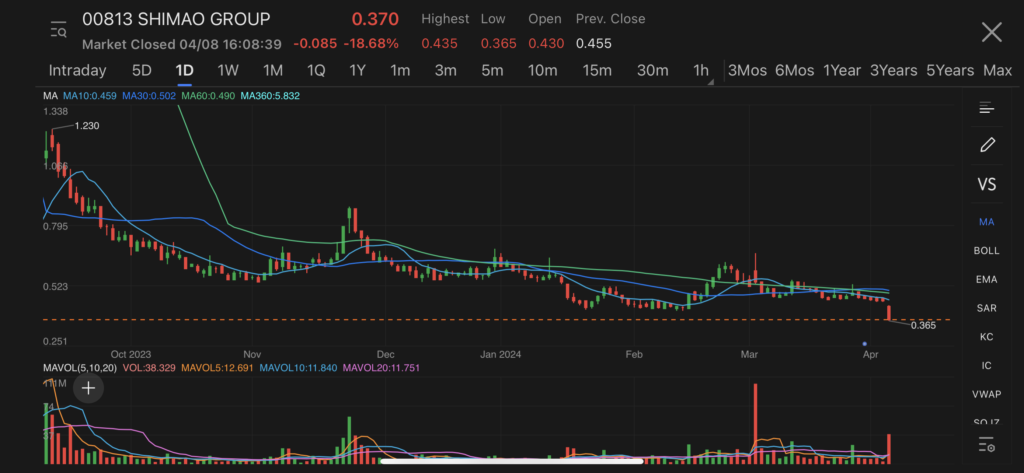This screenshot has width=1024, height=473.
Task: Set range to Max
Action: click(x=997, y=71)
